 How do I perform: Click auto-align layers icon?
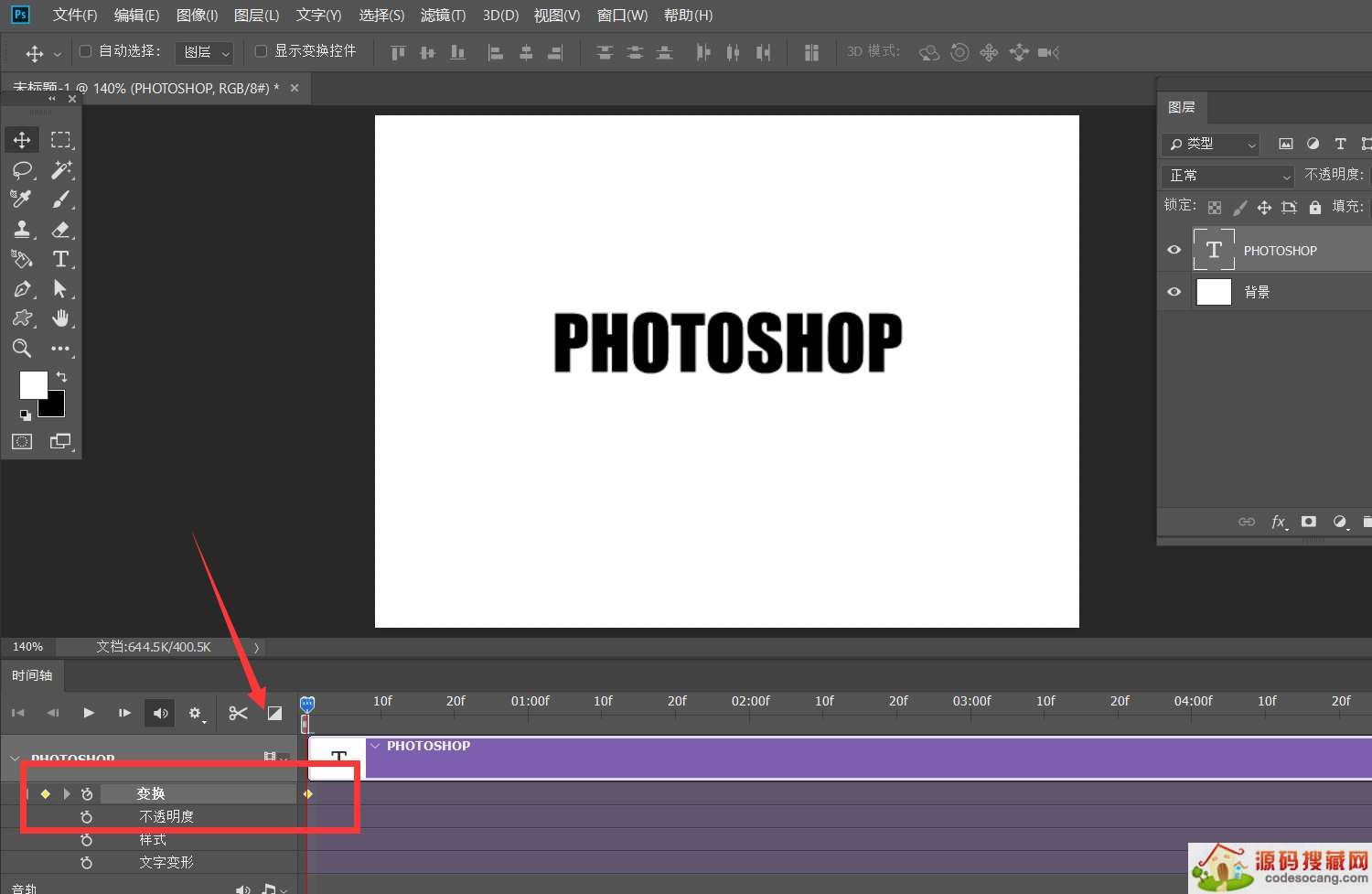[811, 53]
